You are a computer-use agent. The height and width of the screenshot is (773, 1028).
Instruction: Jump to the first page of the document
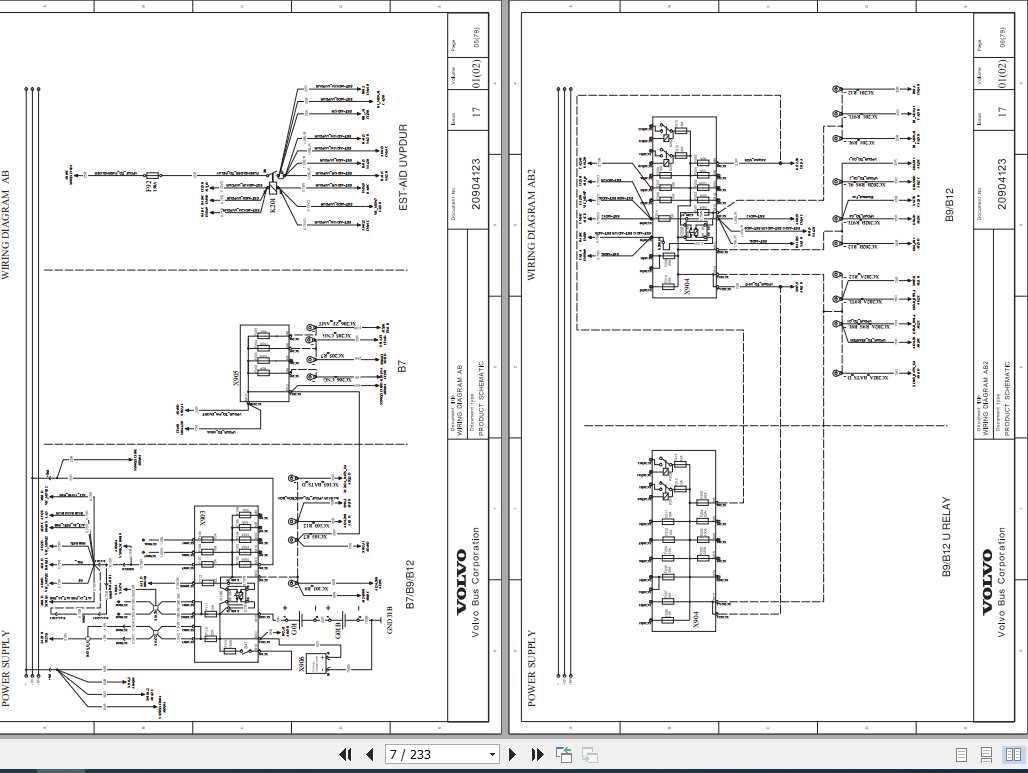[345, 754]
